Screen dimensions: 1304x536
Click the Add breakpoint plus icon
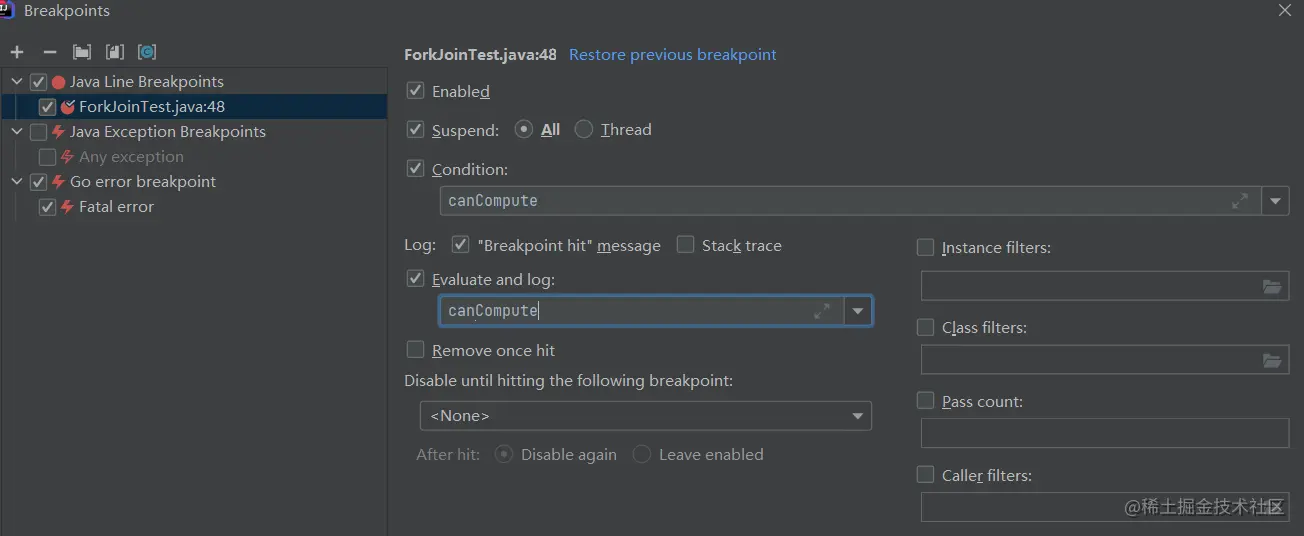(x=17, y=52)
